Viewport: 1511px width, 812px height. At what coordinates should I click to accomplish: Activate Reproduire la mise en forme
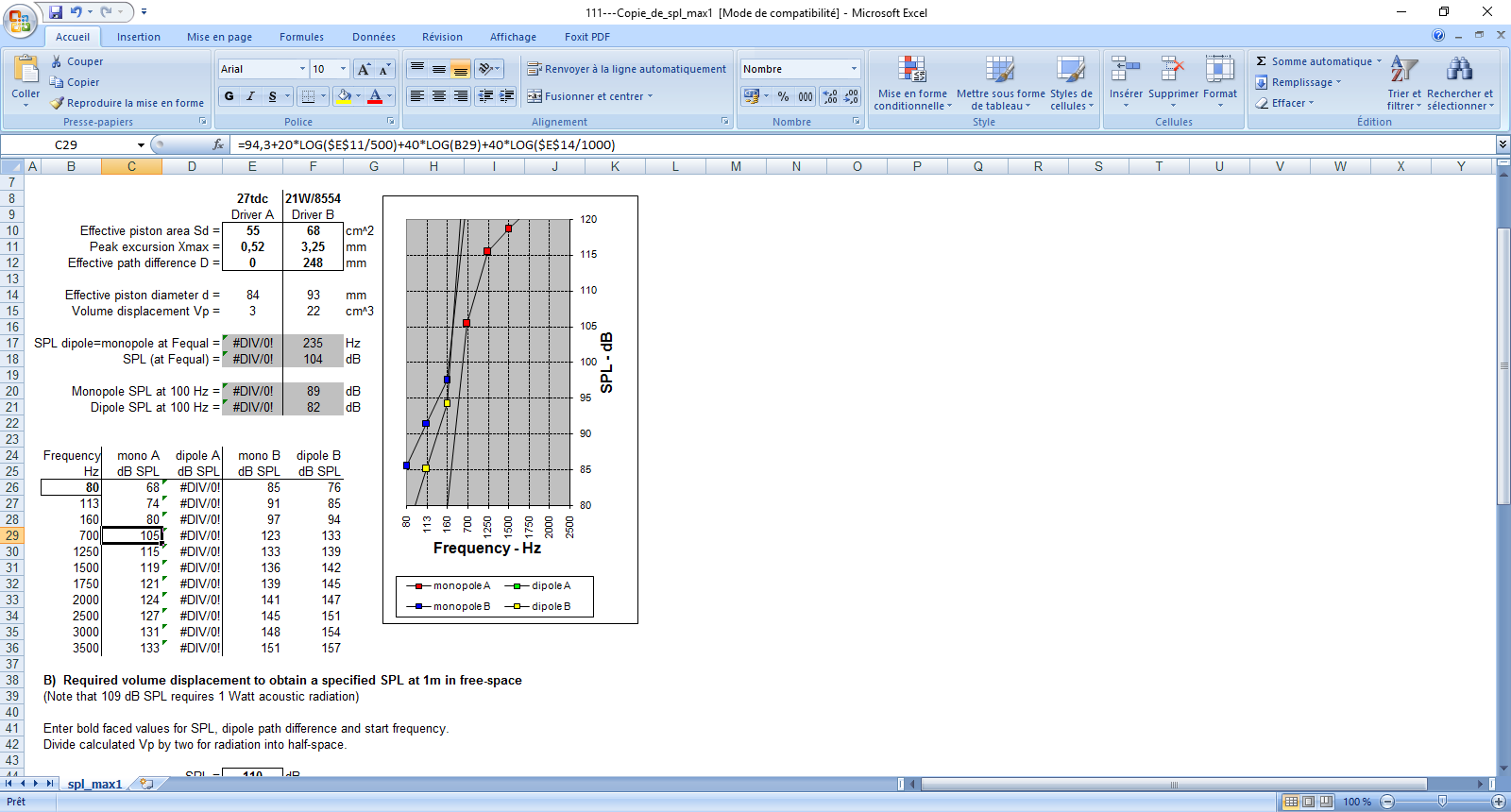pyautogui.click(x=127, y=103)
